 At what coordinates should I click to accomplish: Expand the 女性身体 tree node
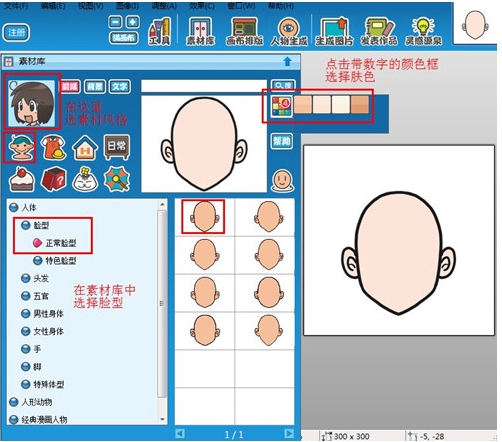26,331
